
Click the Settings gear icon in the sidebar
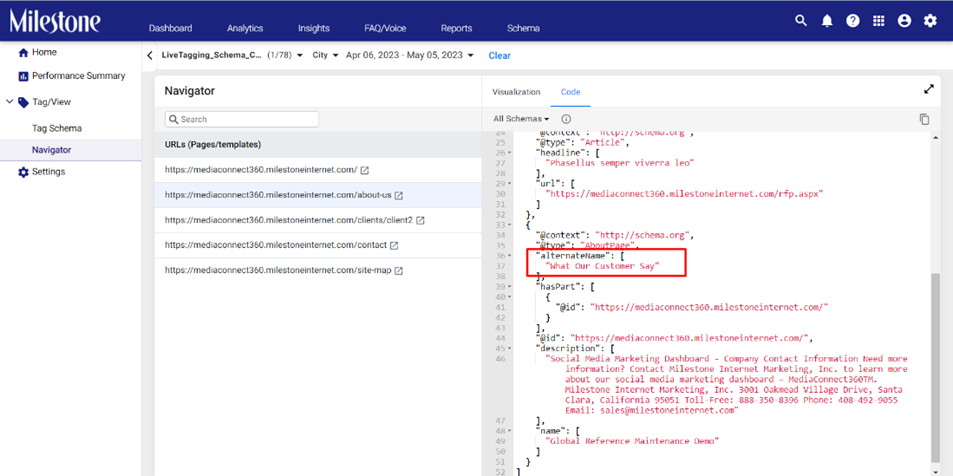[x=23, y=172]
